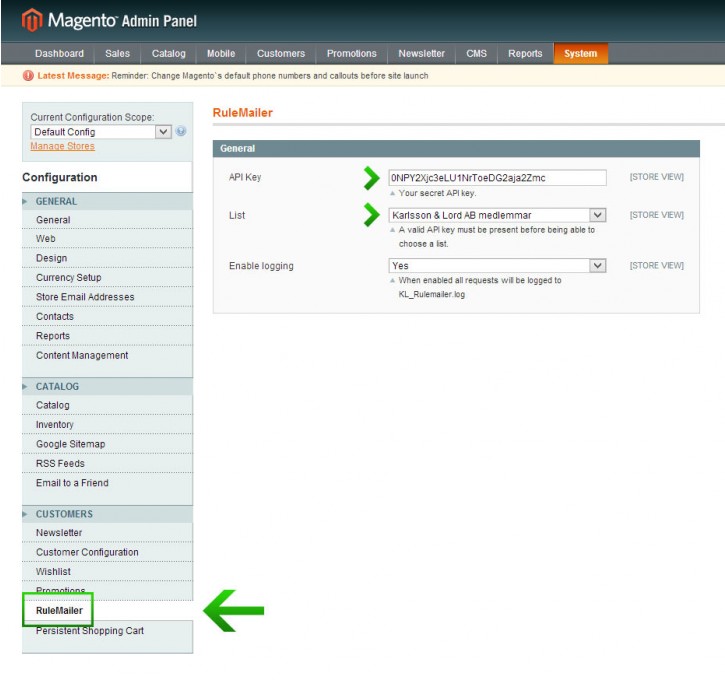
Task: Collapse the GENERAL sidebar section
Action: click(107, 202)
